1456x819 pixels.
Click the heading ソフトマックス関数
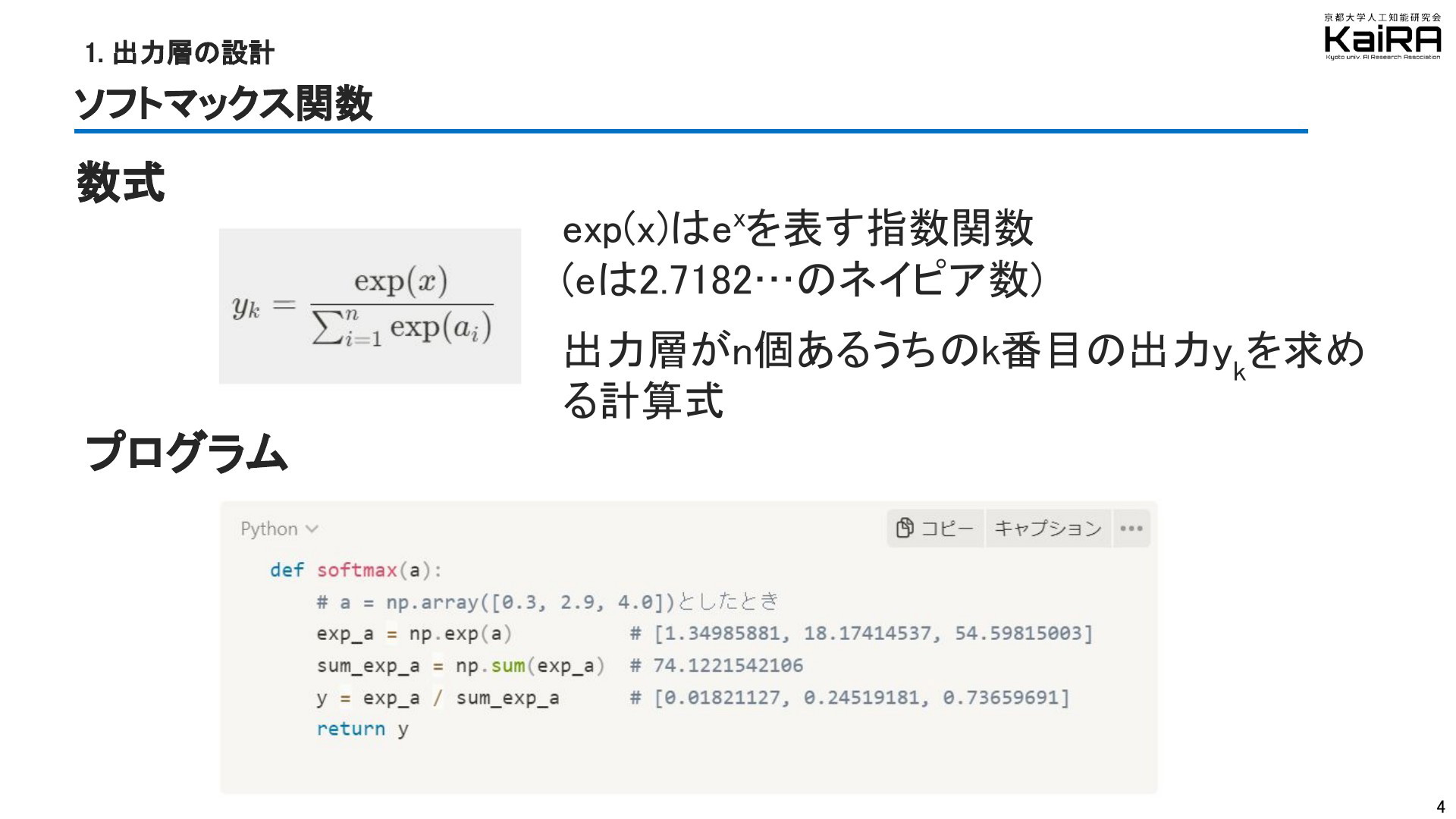coord(224,103)
